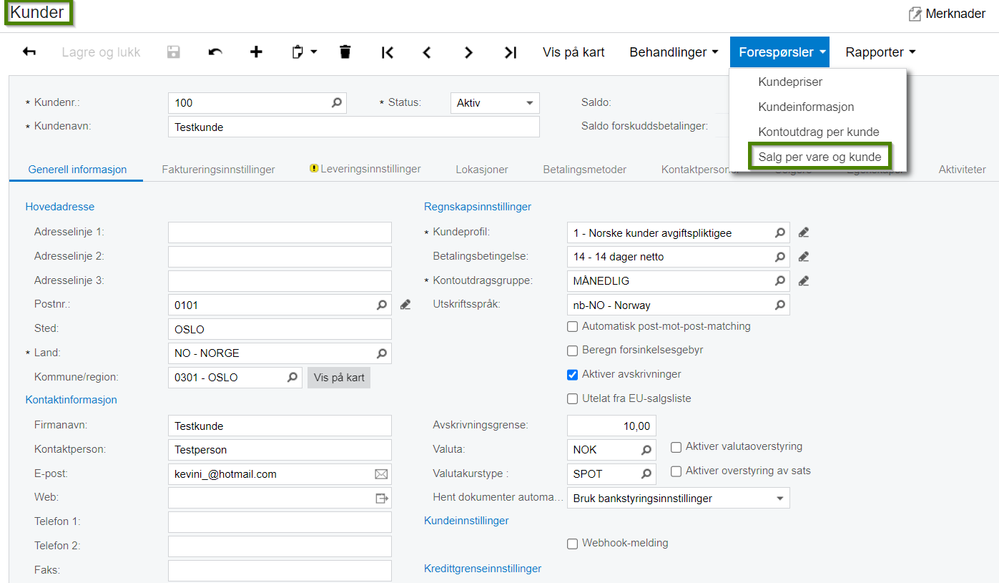This screenshot has height=583, width=999.
Task: Click the back arrow icon in toolbar
Action: pyautogui.click(x=29, y=52)
